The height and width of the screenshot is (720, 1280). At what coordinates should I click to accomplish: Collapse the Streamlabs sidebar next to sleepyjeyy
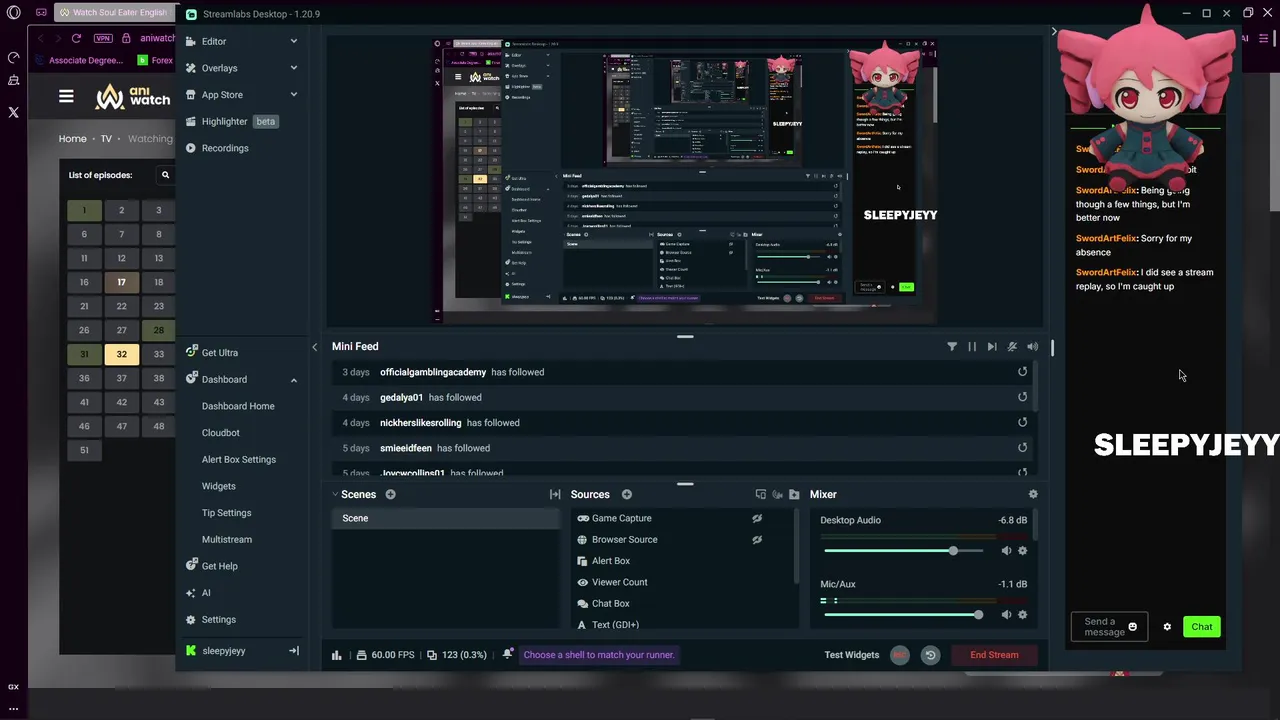(294, 651)
